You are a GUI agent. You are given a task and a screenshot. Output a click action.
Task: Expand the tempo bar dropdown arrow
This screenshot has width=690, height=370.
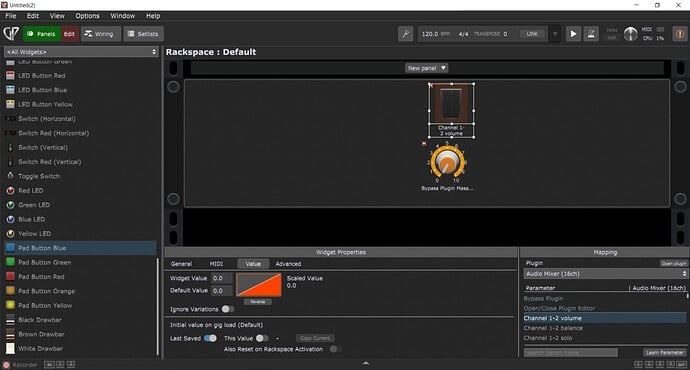click(555, 34)
